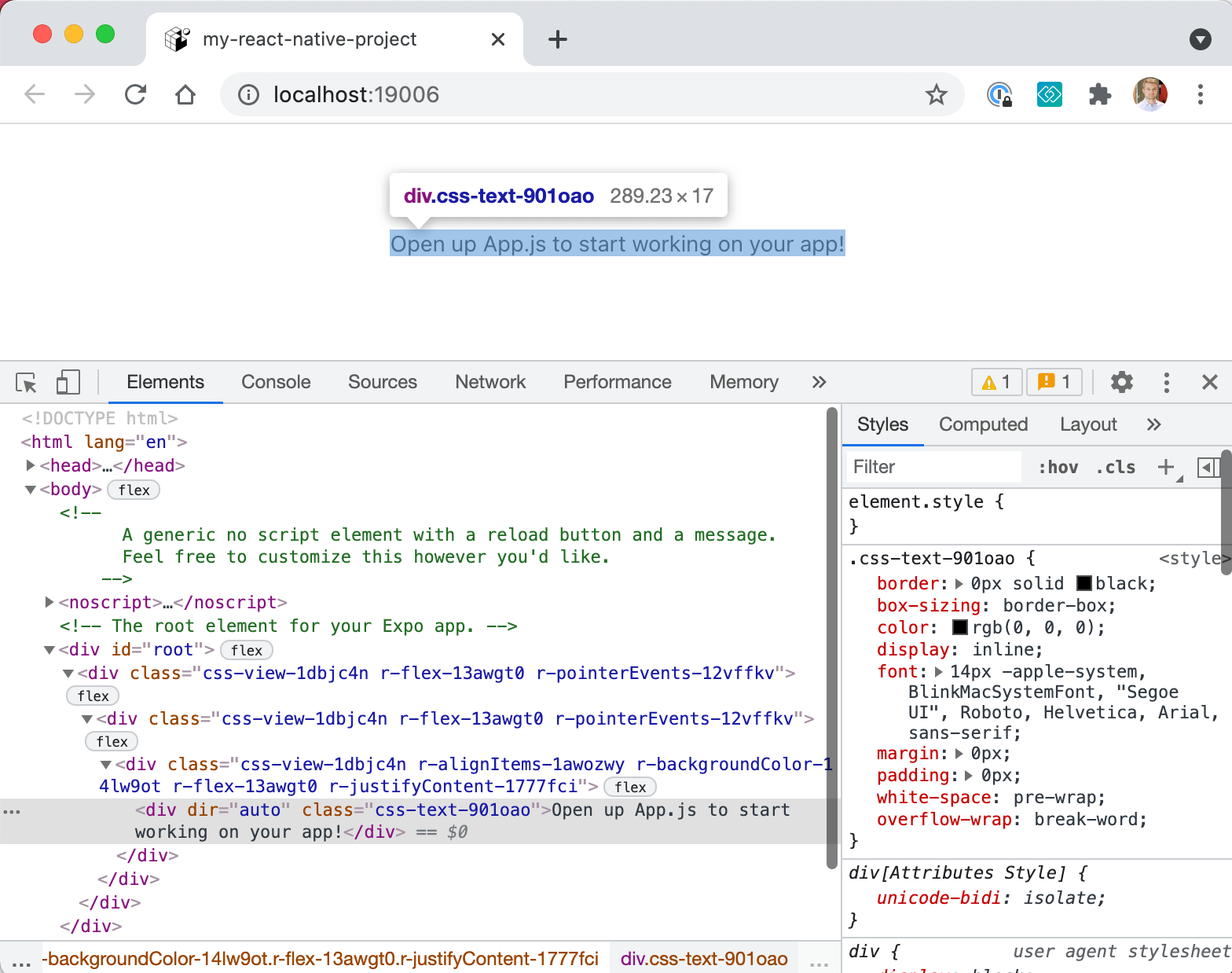1232x973 pixels.
Task: Expand the border shorthand property
Action: (959, 583)
